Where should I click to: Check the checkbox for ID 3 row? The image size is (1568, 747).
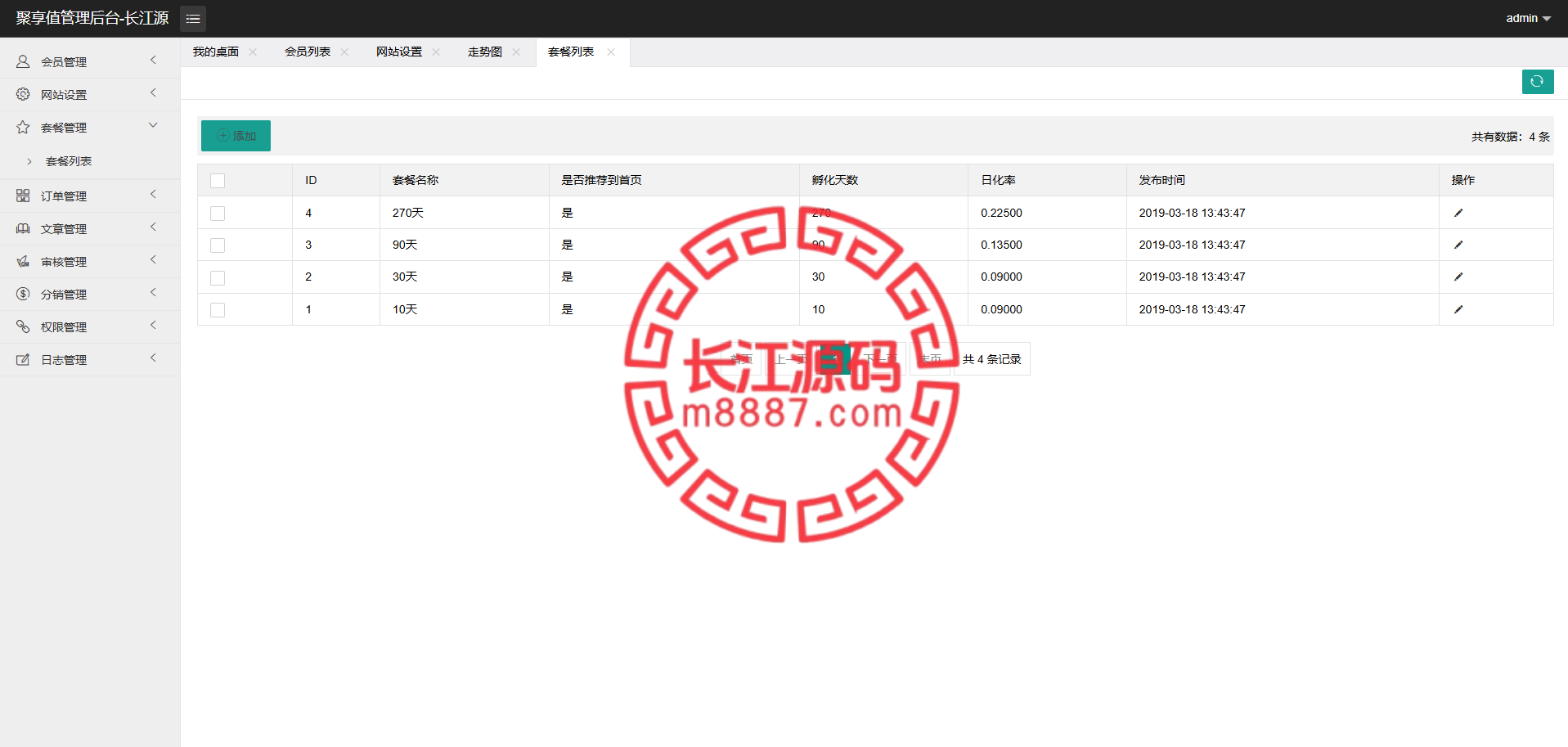[218, 245]
